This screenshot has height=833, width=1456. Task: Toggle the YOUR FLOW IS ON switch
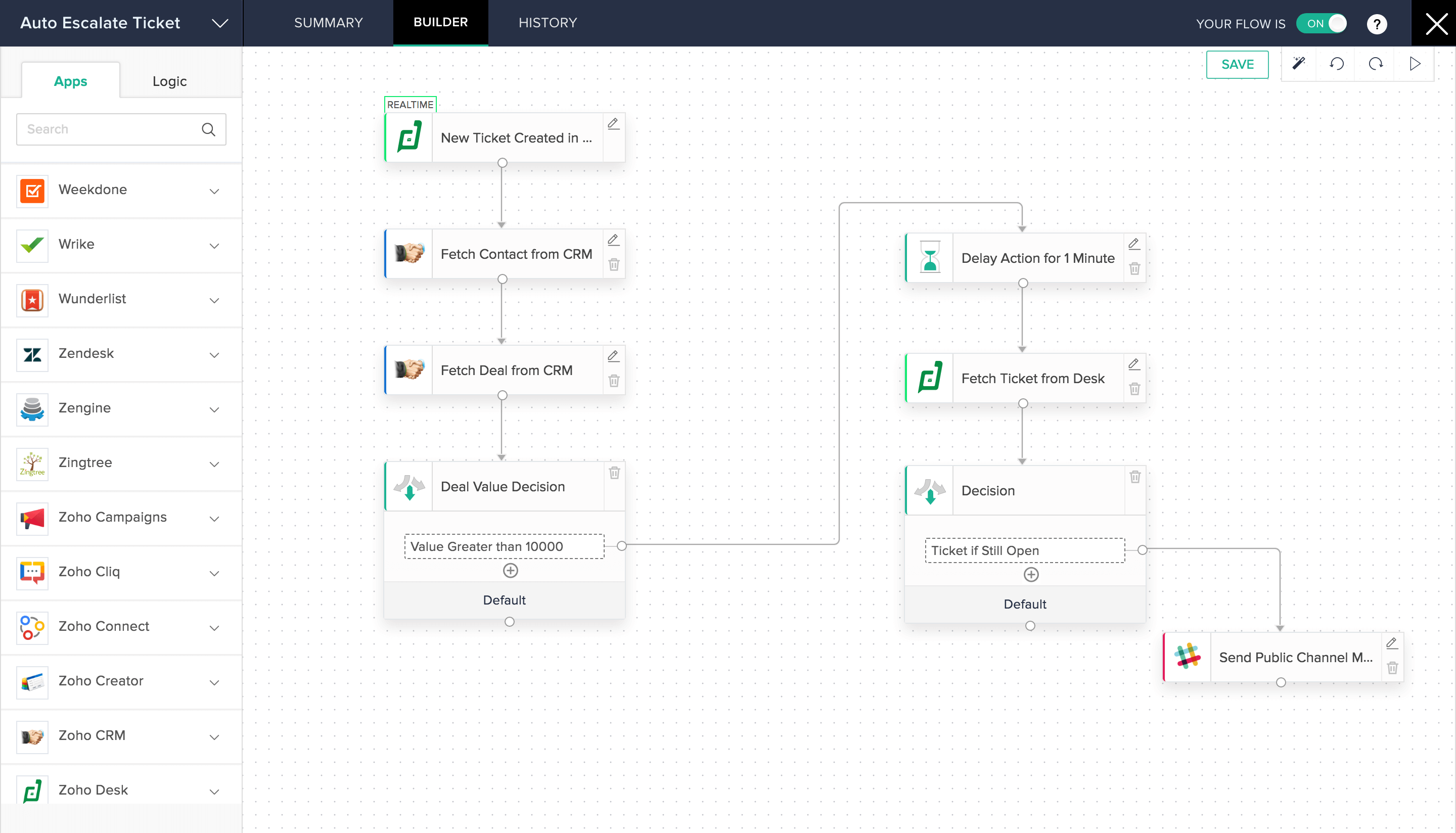pos(1323,22)
